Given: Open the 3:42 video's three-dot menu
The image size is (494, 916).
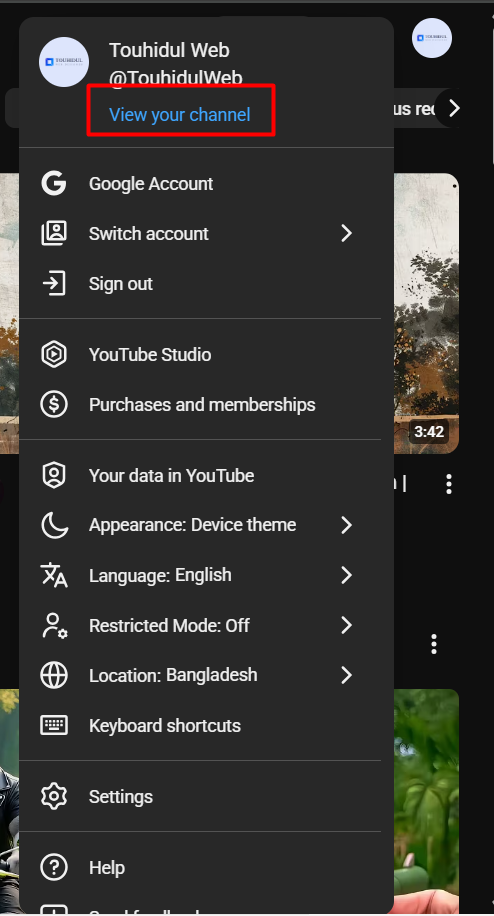Looking at the screenshot, I should click(448, 484).
